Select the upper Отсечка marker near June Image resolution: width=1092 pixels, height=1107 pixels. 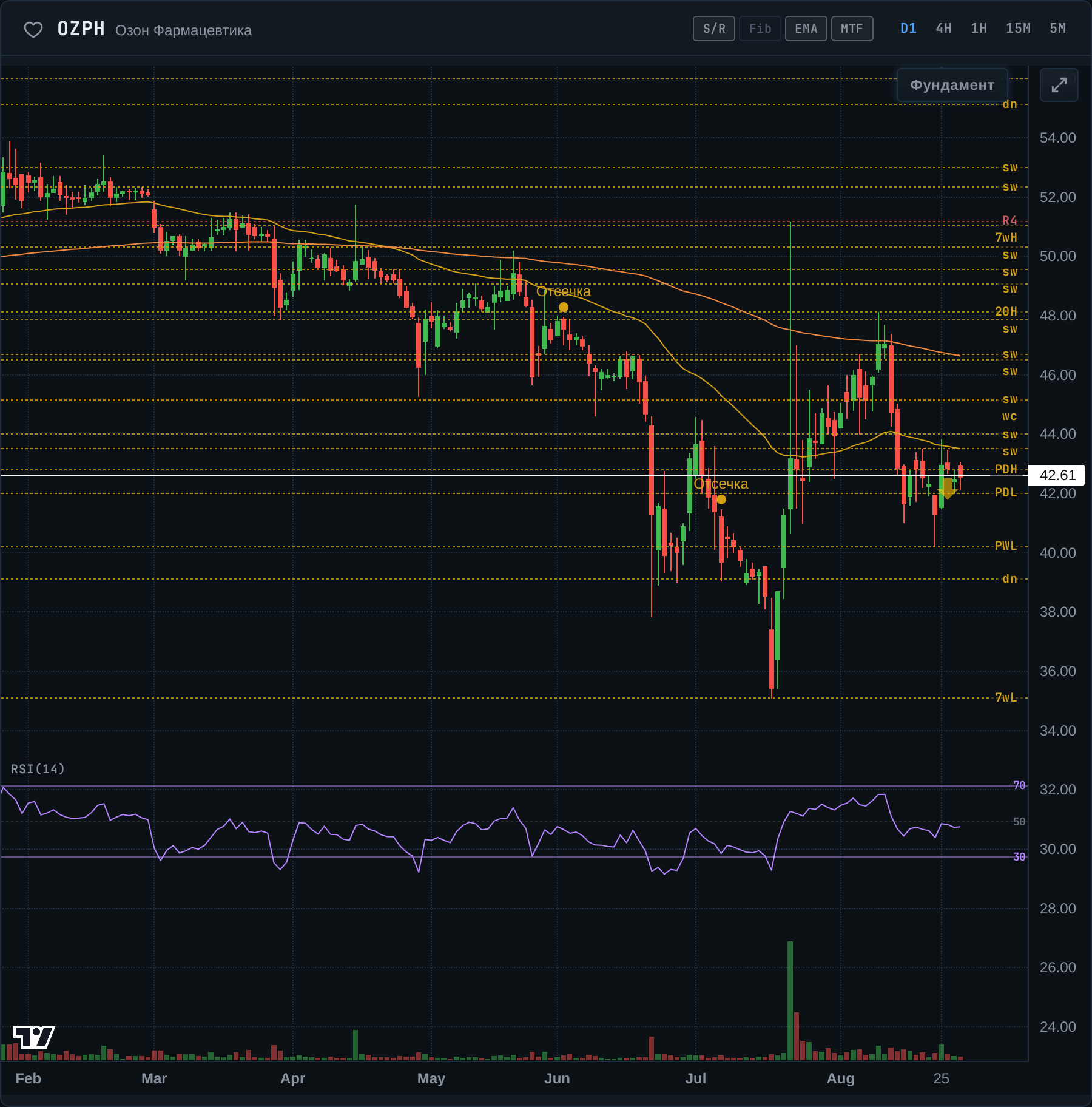564,307
